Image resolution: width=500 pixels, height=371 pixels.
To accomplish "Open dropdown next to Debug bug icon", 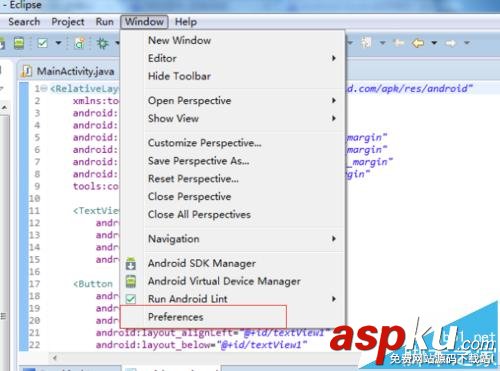I will (x=117, y=43).
